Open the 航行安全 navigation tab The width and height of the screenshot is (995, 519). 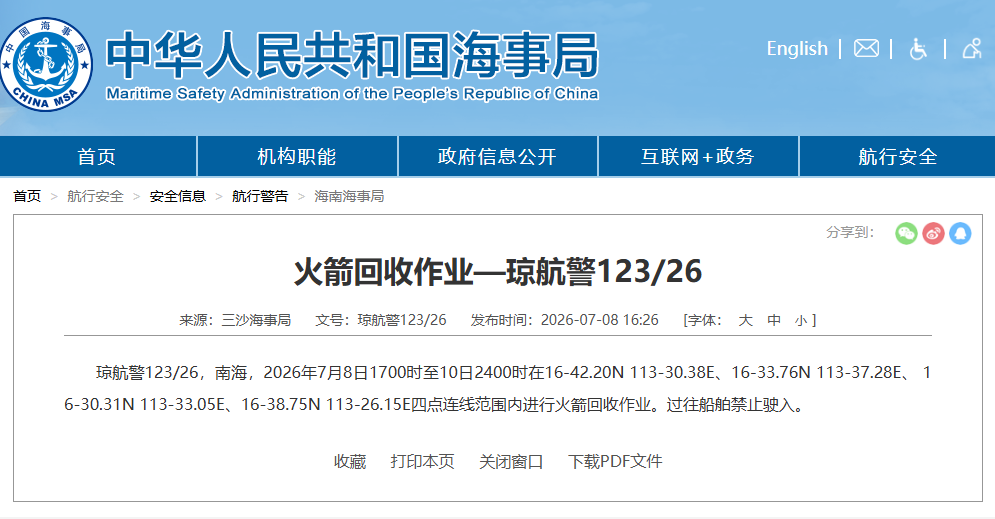point(898,156)
